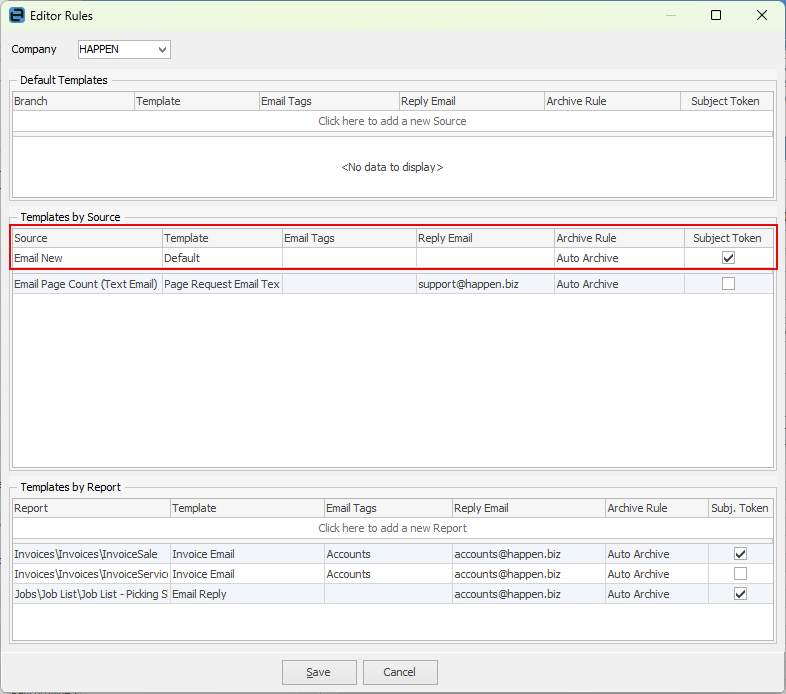Click Auto Archive in InvoiceService row
786x694 pixels.
(657, 574)
